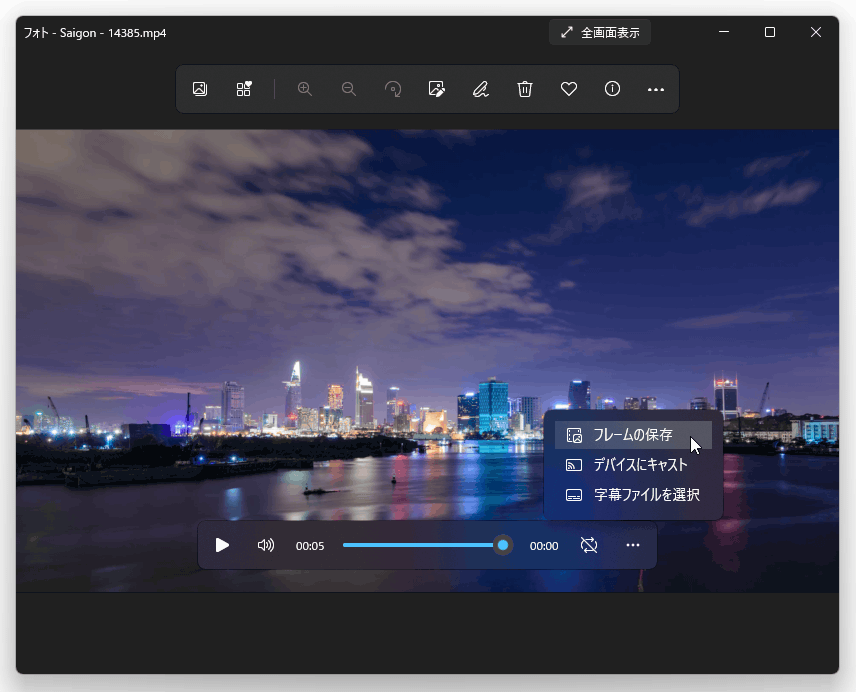Open the gallery view icon
856x692 pixels.
pos(200,89)
